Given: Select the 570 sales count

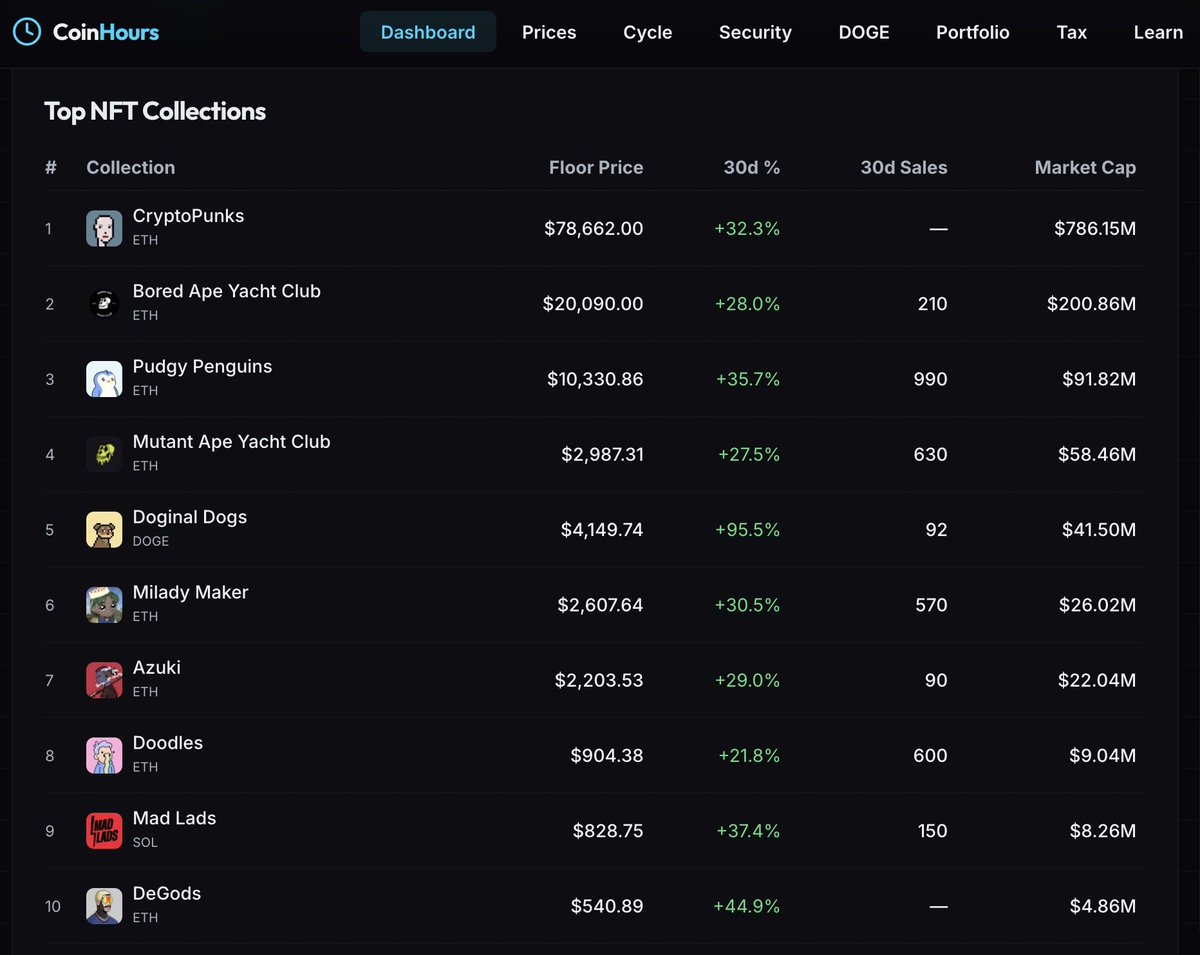Looking at the screenshot, I should (x=931, y=605).
